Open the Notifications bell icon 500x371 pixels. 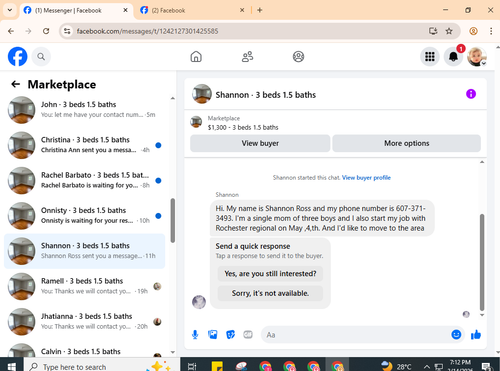coord(453,57)
